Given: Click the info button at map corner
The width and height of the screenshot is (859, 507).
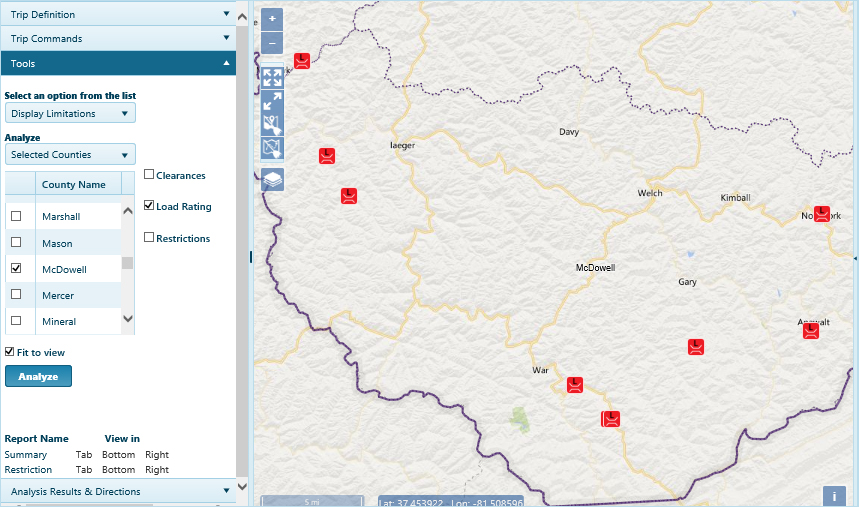Looking at the screenshot, I should click(834, 496).
